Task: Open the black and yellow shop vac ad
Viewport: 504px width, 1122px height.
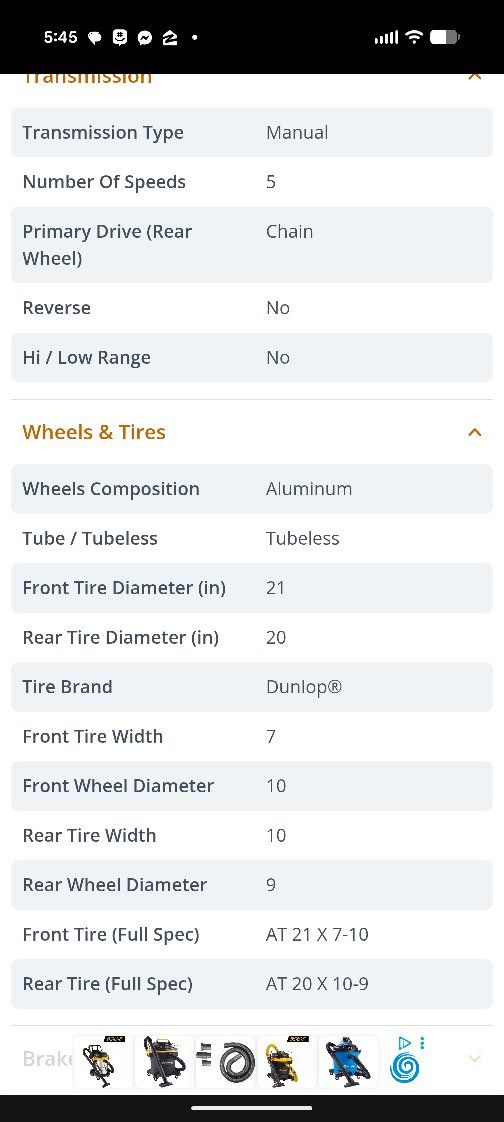Action: pyautogui.click(x=165, y=1062)
